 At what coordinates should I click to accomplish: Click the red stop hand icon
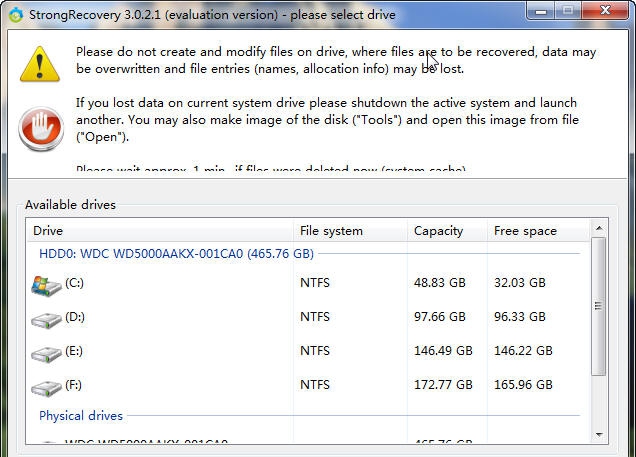(41, 128)
